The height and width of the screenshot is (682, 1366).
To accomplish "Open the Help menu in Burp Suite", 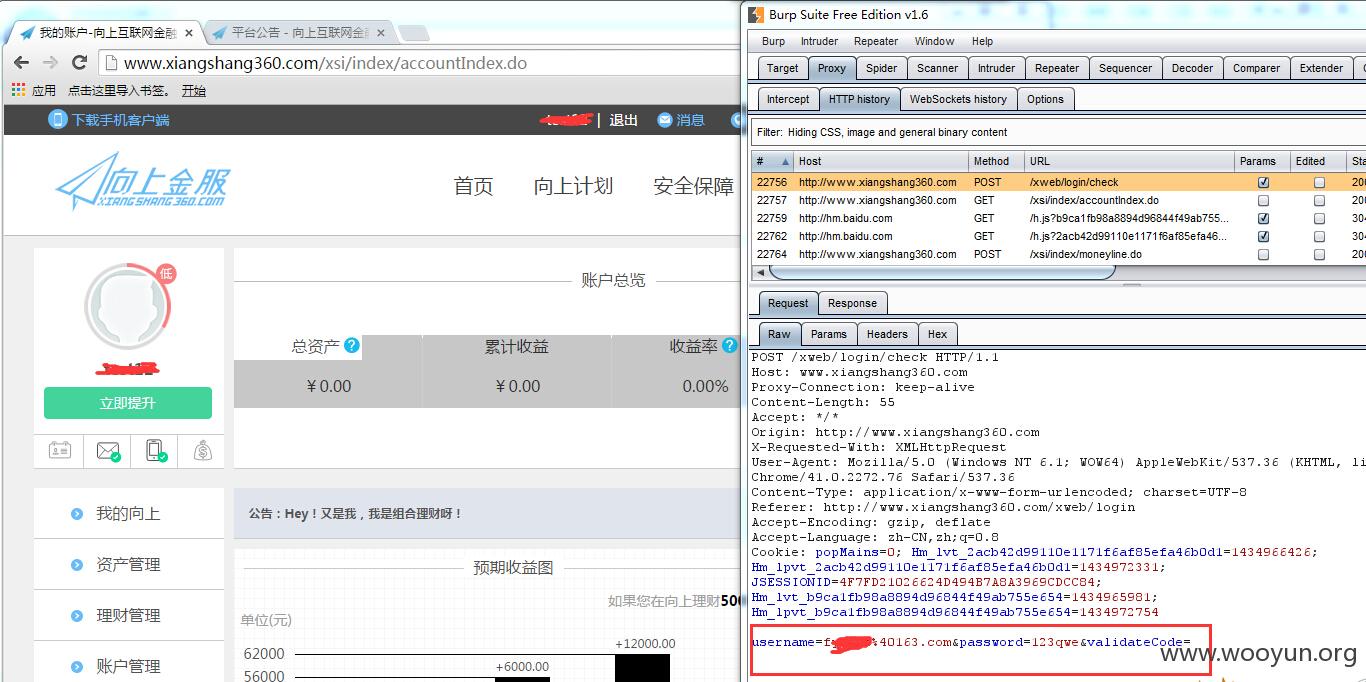I will pyautogui.click(x=982, y=41).
